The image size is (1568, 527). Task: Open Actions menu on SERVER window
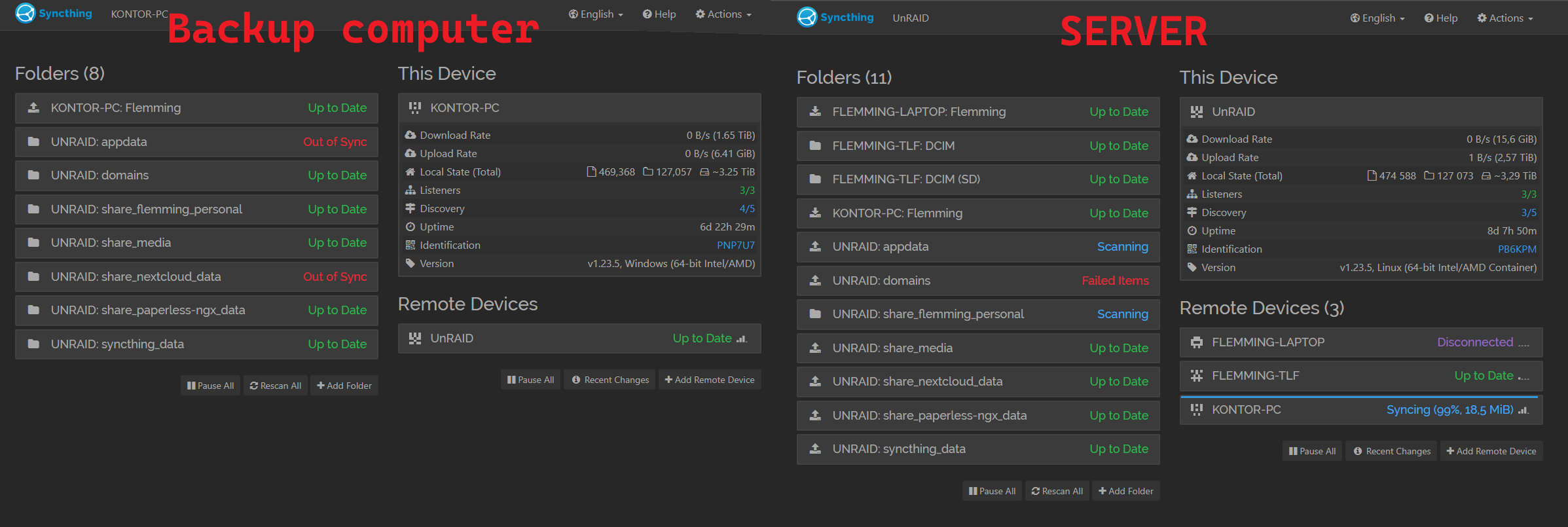click(1505, 18)
